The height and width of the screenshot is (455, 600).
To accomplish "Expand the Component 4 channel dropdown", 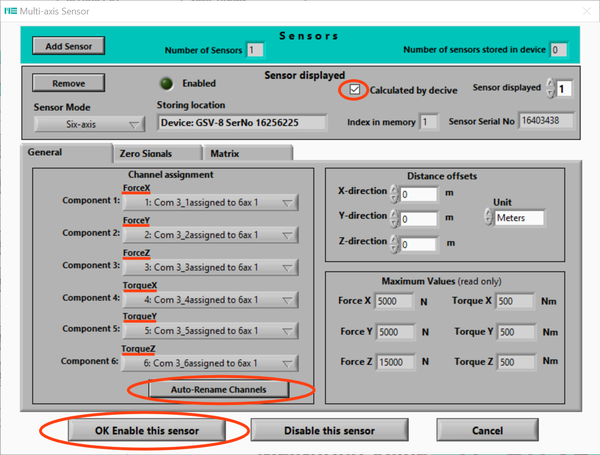I will pos(209,299).
